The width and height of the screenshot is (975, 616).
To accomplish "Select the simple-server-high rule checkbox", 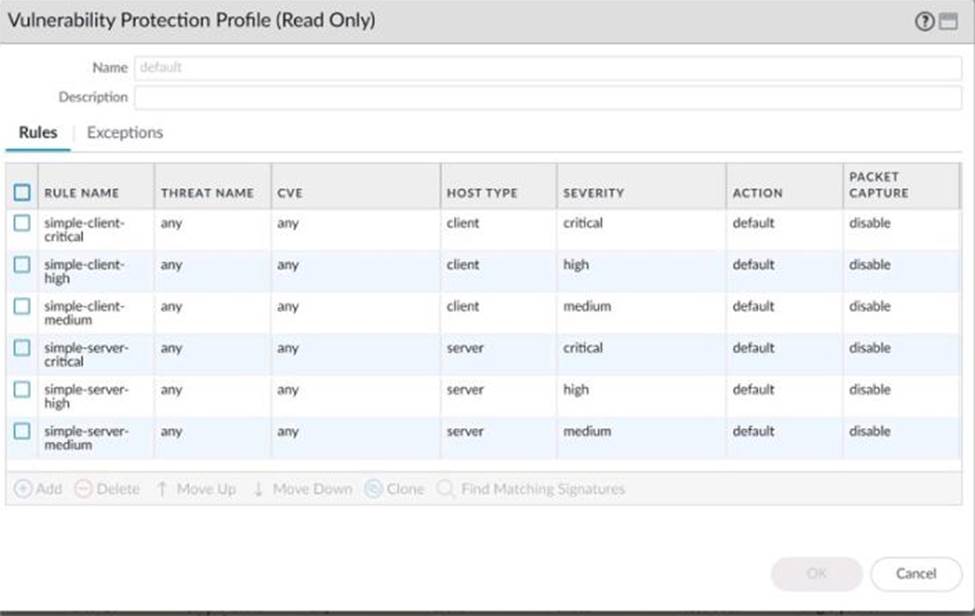I will point(22,390).
